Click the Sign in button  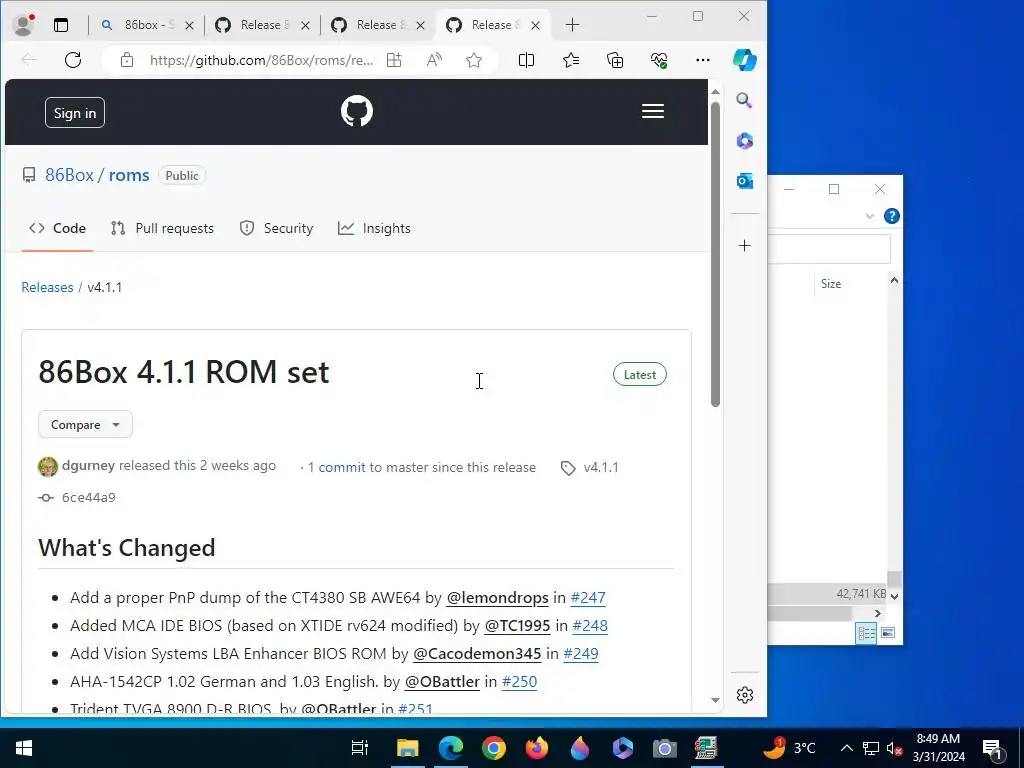[74, 113]
